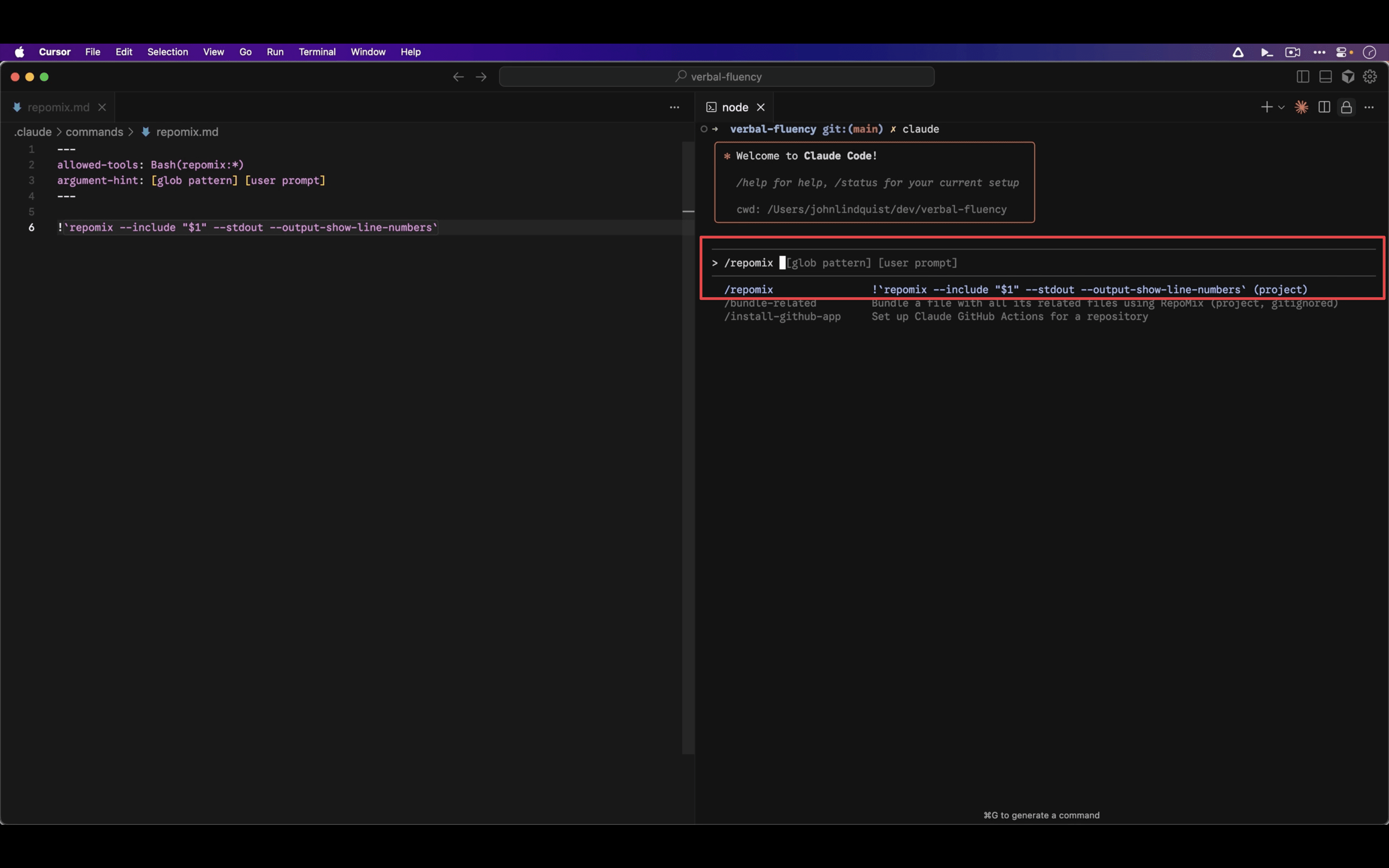Open the Cursor application menu
1389x868 pixels.
tap(55, 52)
